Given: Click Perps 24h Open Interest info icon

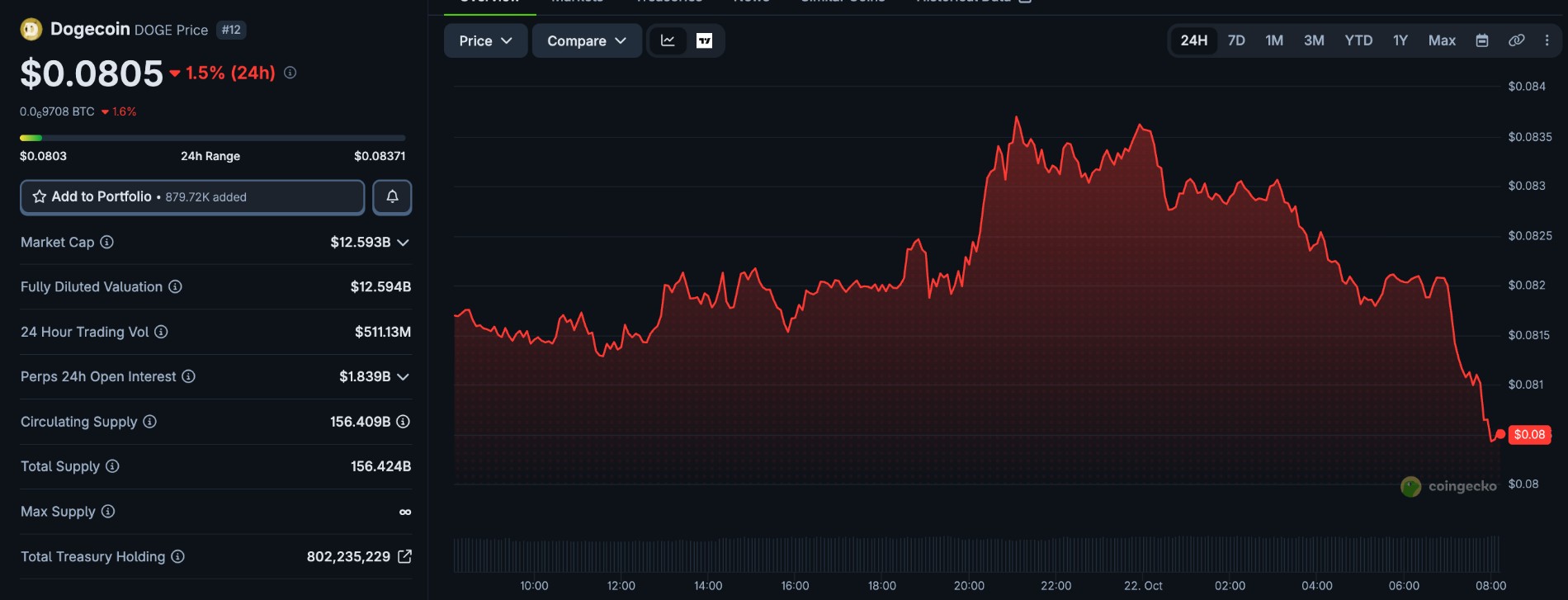Looking at the screenshot, I should (188, 376).
